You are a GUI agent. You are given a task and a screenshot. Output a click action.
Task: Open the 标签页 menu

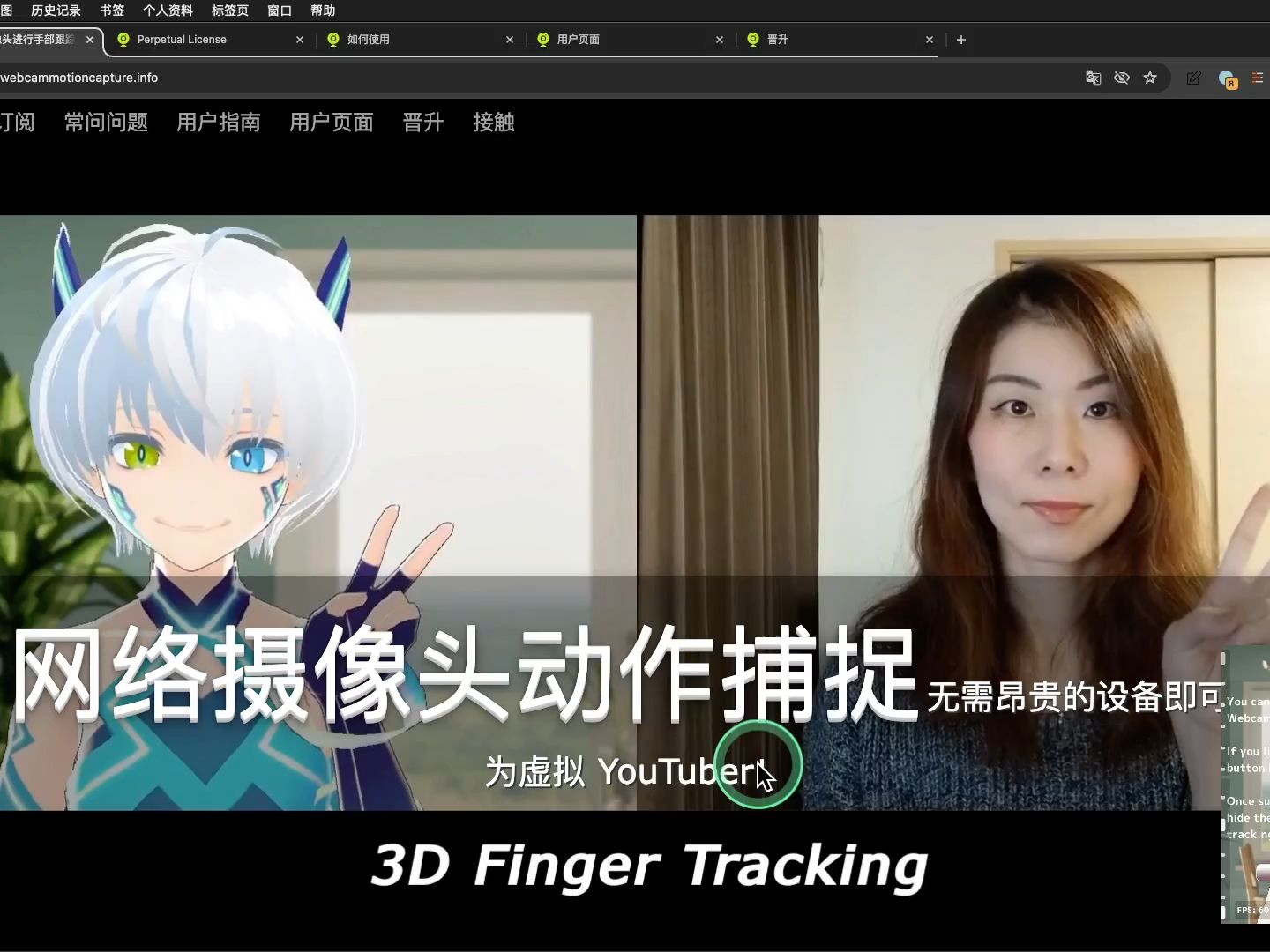tap(230, 11)
